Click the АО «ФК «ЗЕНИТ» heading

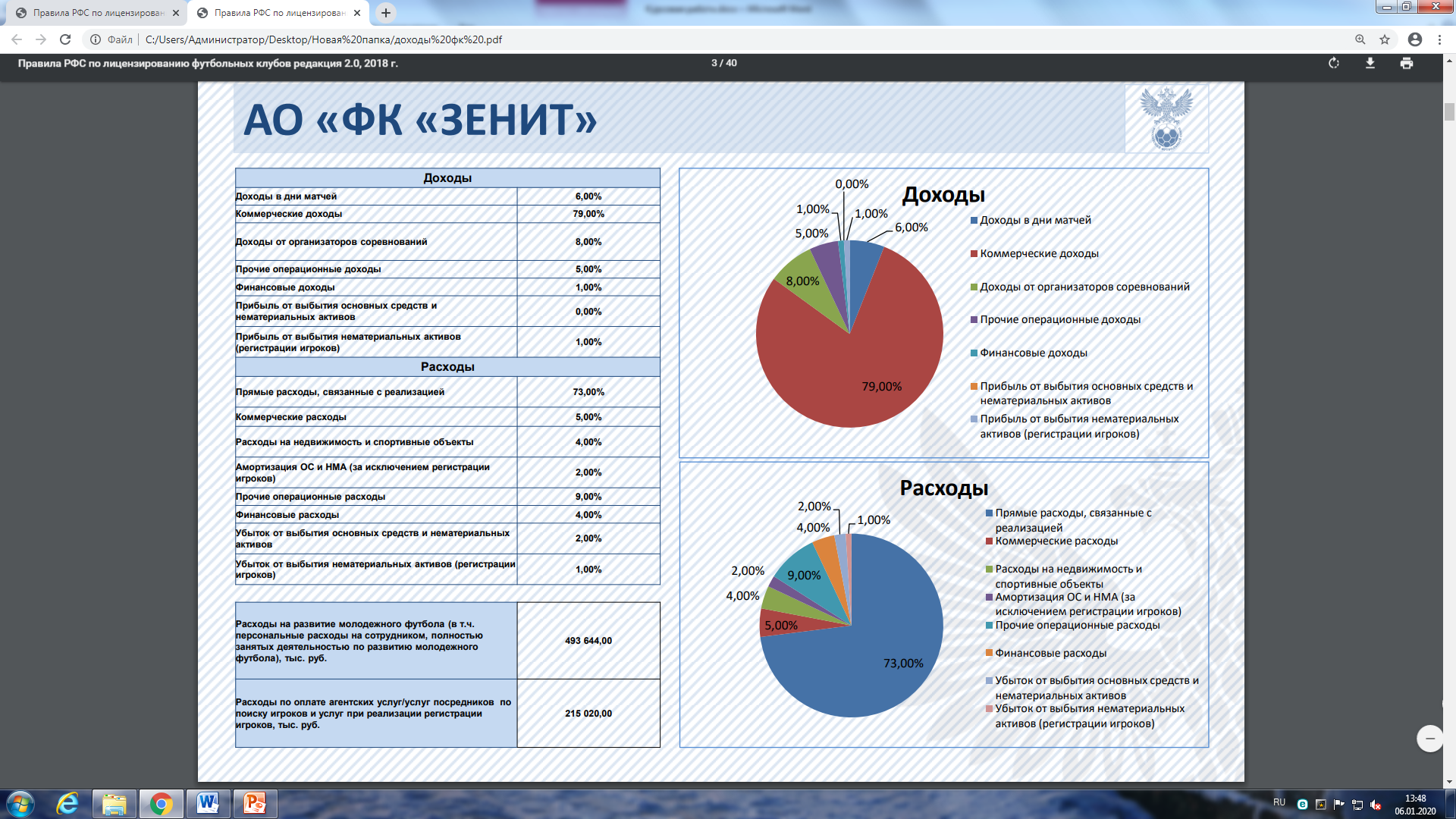pyautogui.click(x=420, y=120)
